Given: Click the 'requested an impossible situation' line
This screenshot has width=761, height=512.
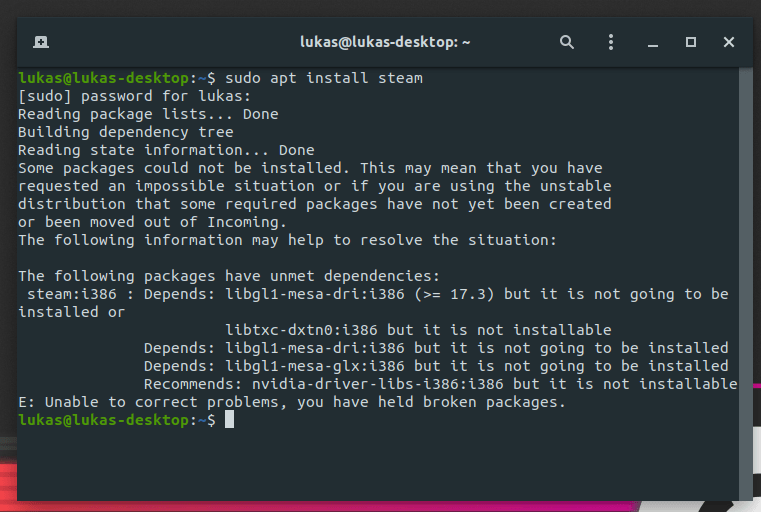Looking at the screenshot, I should coord(314,186).
